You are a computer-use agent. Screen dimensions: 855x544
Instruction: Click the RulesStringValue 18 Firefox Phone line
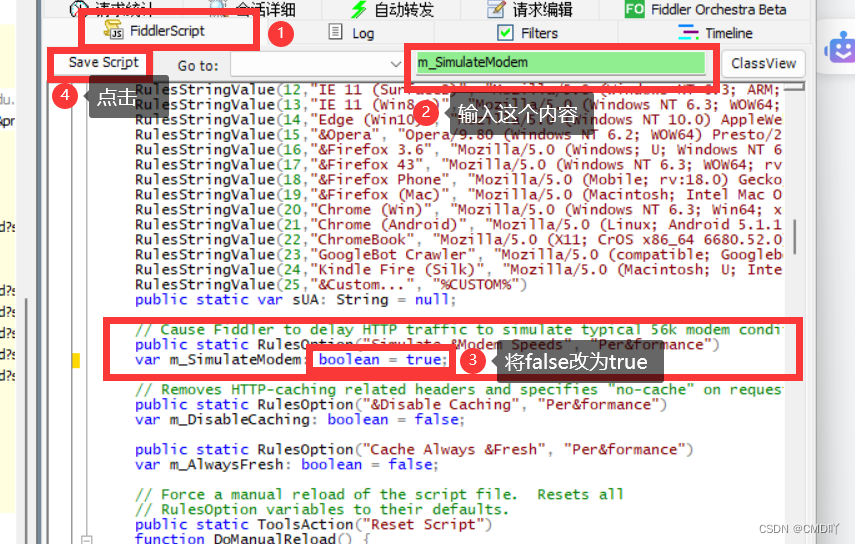click(459, 180)
